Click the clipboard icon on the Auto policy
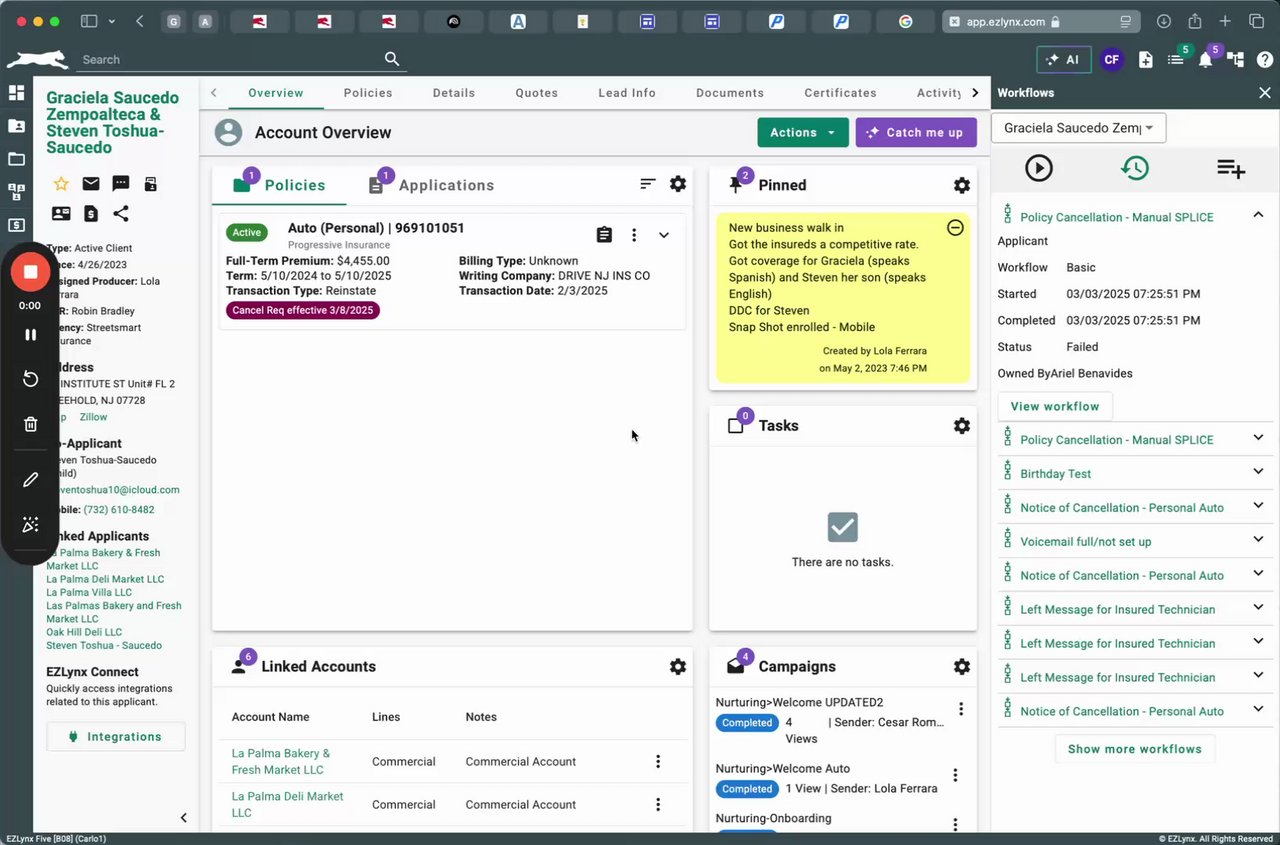 pos(604,235)
